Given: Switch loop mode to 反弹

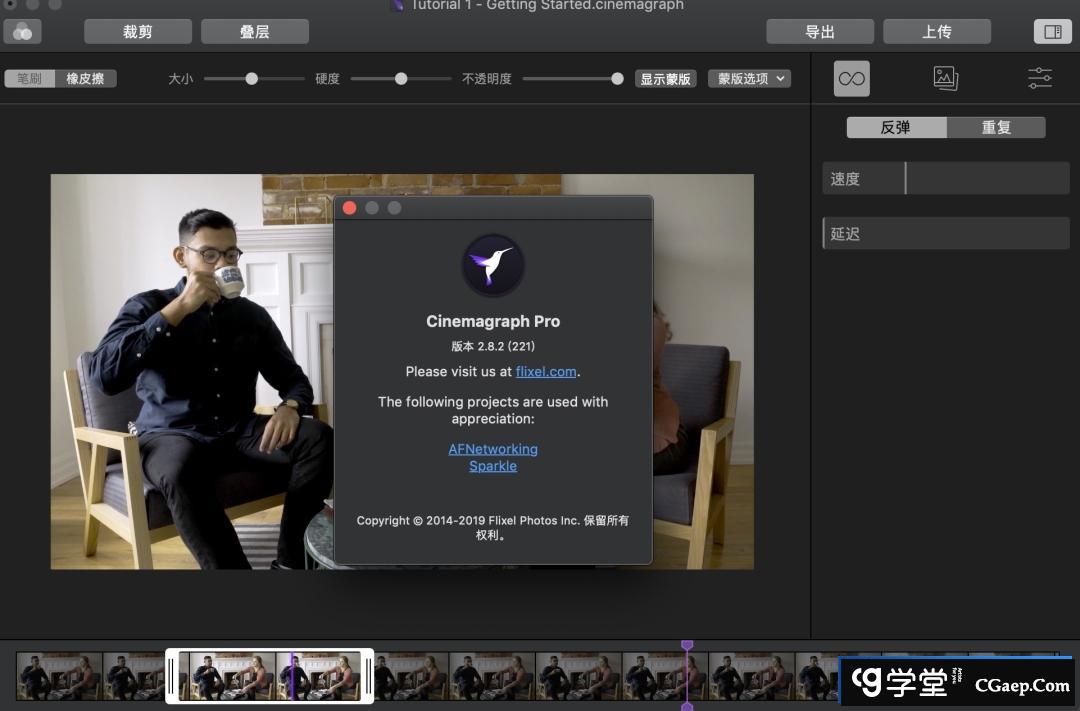Looking at the screenshot, I should click(x=896, y=128).
